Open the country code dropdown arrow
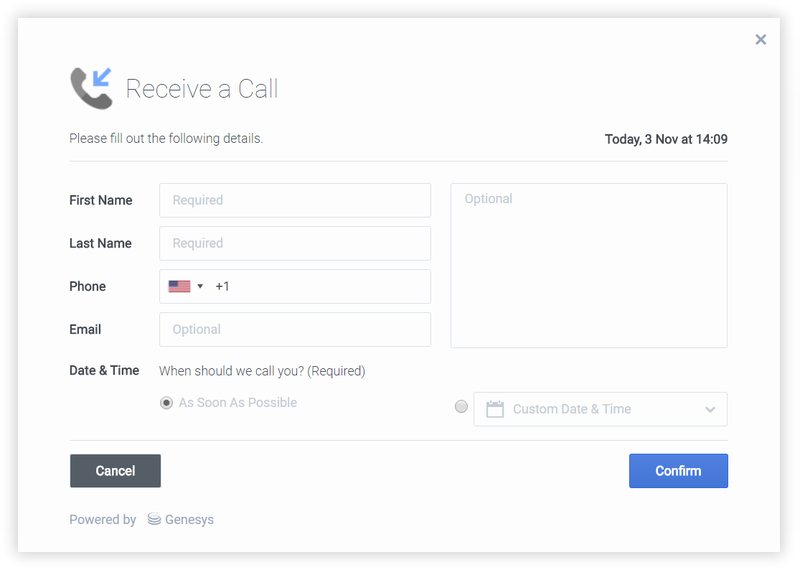This screenshot has width=800, height=575. [200, 286]
